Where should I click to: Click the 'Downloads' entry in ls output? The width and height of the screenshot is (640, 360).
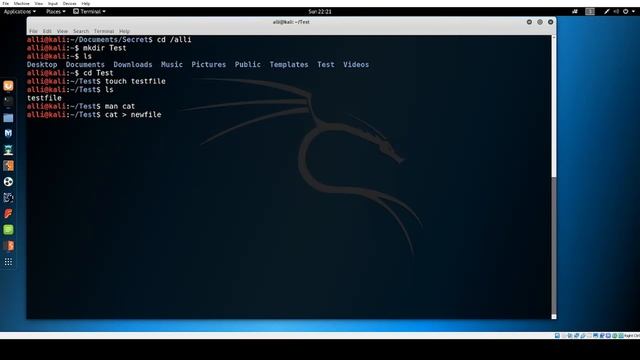pos(133,64)
